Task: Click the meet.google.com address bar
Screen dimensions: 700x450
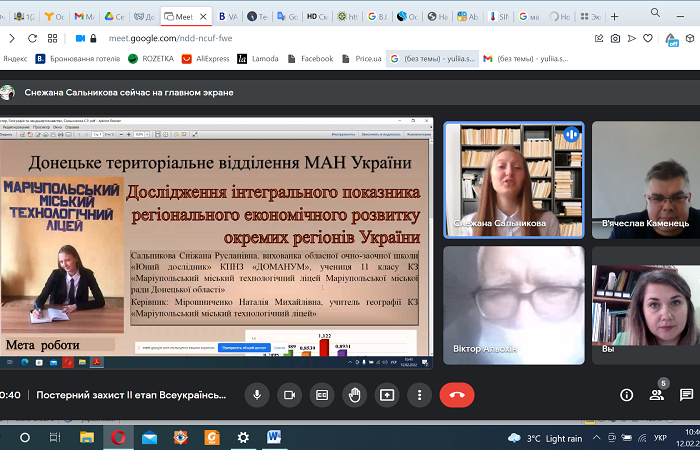Action: pyautogui.click(x=300, y=38)
